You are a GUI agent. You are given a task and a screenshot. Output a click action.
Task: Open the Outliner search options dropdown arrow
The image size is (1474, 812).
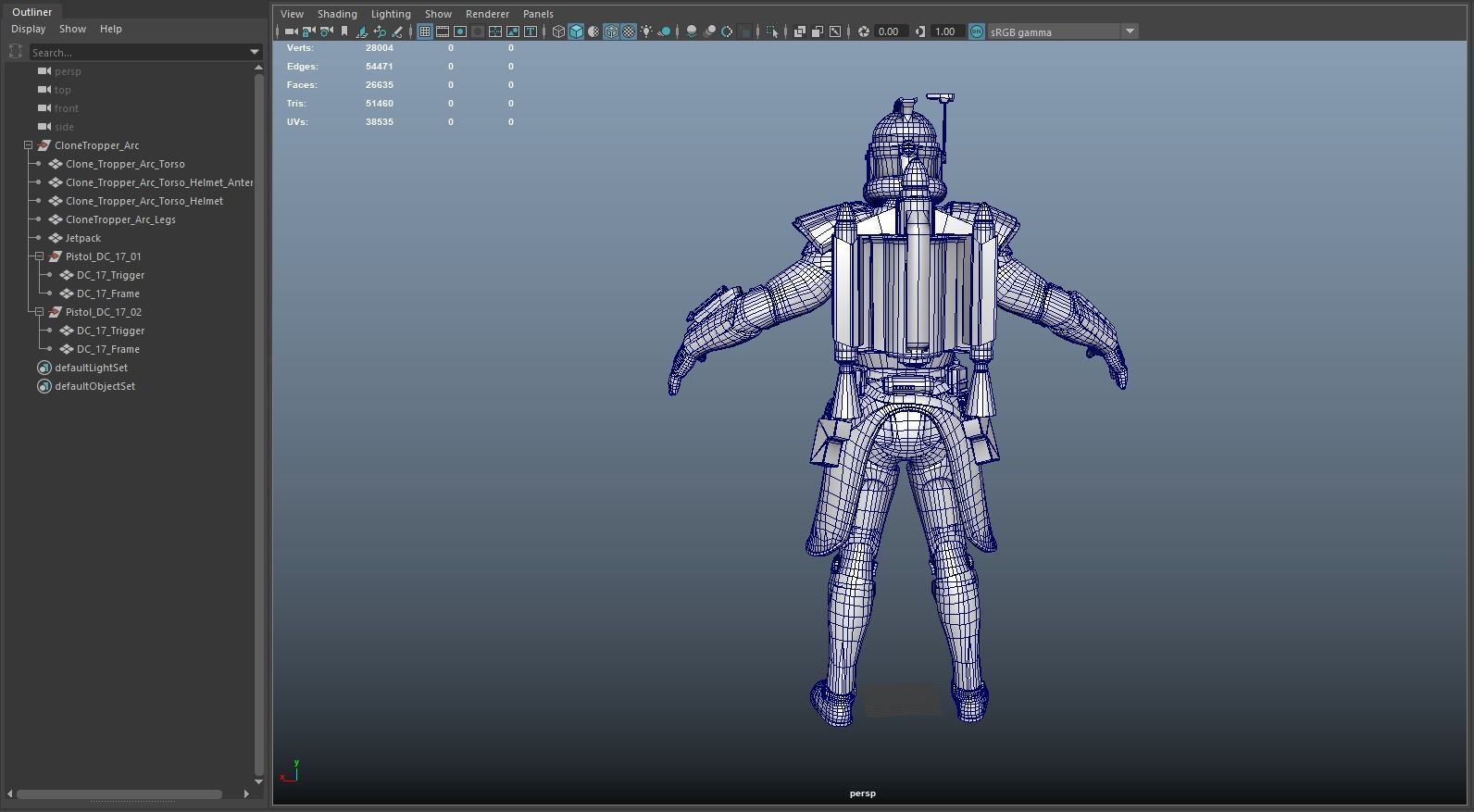pos(255,52)
